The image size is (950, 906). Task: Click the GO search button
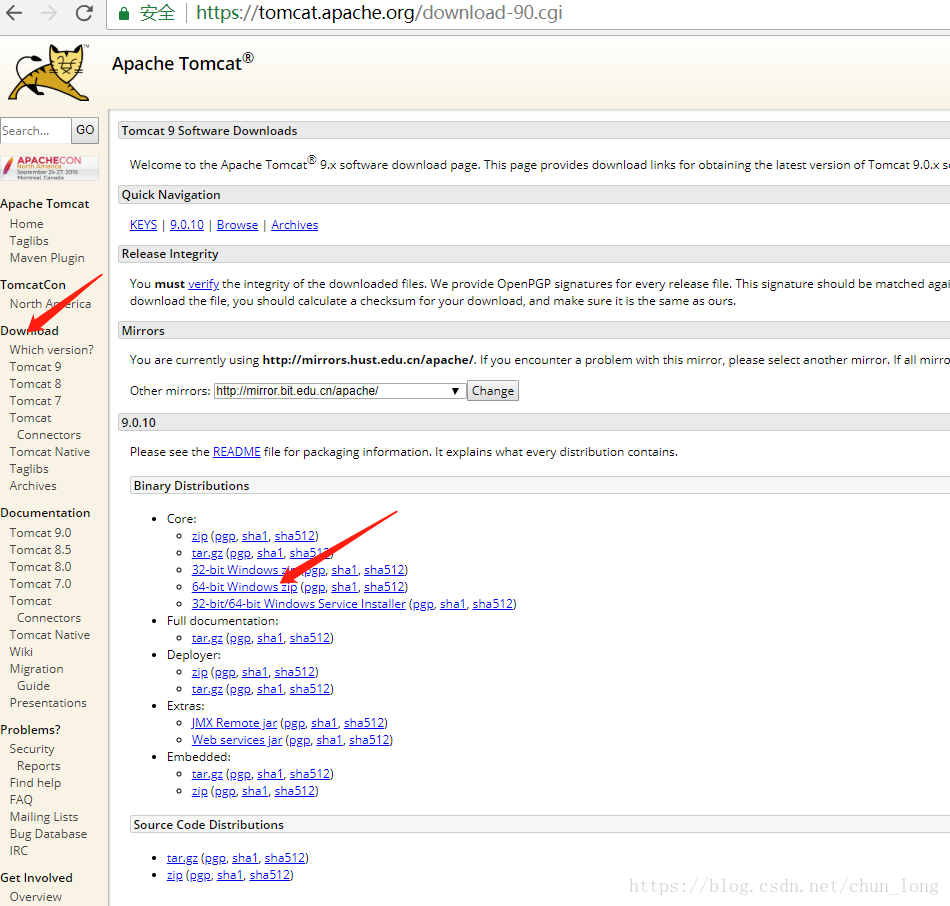point(85,130)
